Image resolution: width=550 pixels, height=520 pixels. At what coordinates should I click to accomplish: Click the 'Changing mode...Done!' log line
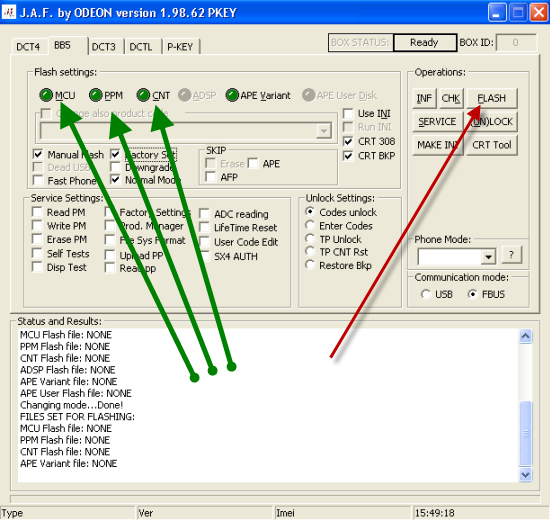pos(72,405)
